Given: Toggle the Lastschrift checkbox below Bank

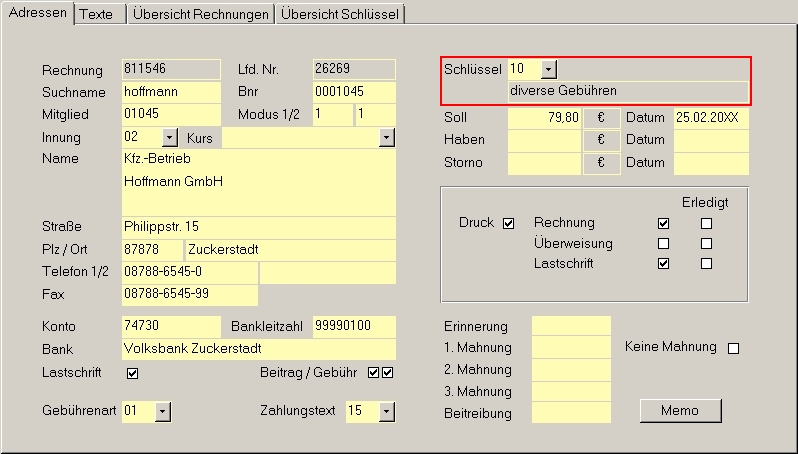Looking at the screenshot, I should [x=132, y=373].
